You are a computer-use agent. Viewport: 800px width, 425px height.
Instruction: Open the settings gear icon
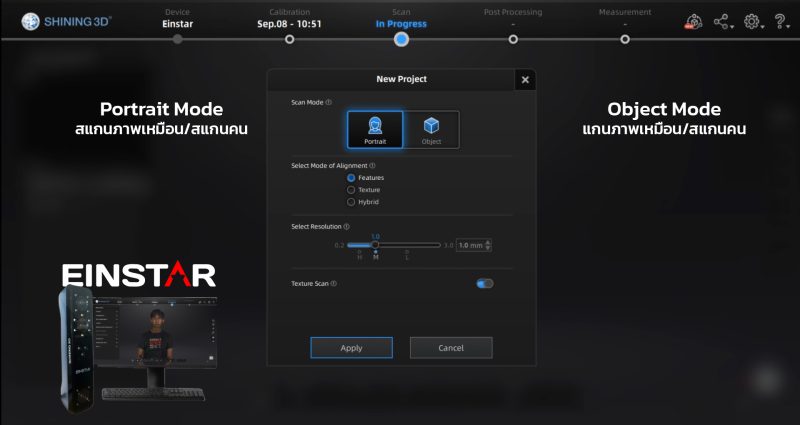tap(751, 21)
